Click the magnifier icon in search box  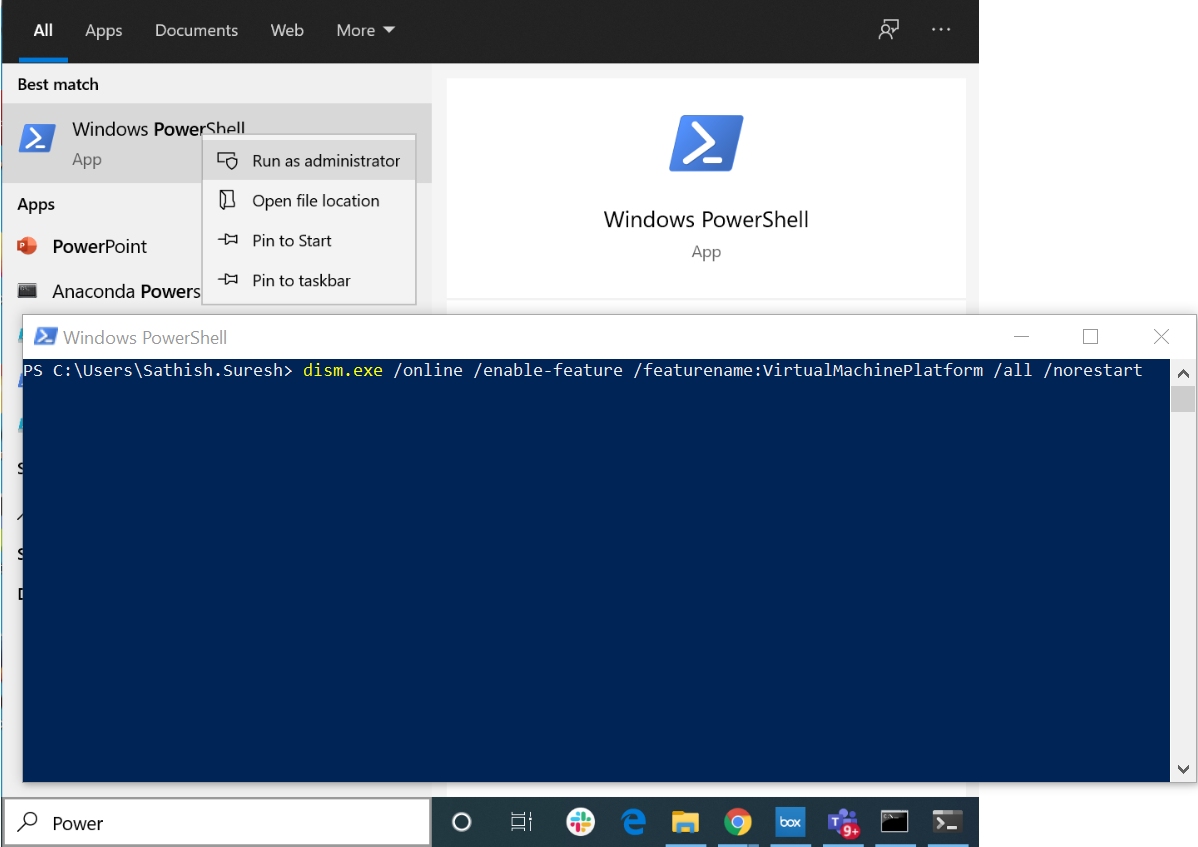(28, 822)
